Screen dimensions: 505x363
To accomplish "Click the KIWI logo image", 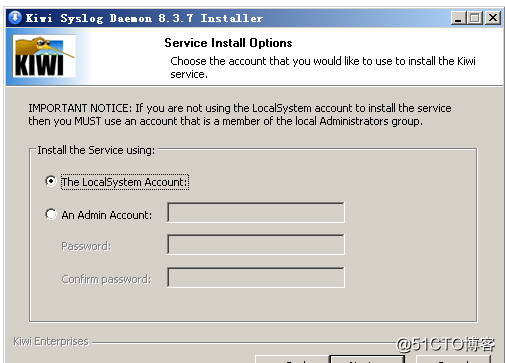I will click(44, 56).
